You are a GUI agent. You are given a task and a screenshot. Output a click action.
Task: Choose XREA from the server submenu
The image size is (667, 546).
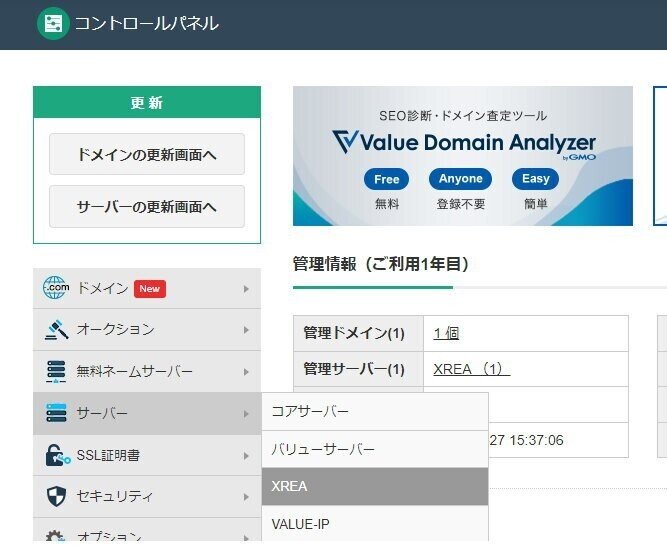point(375,486)
